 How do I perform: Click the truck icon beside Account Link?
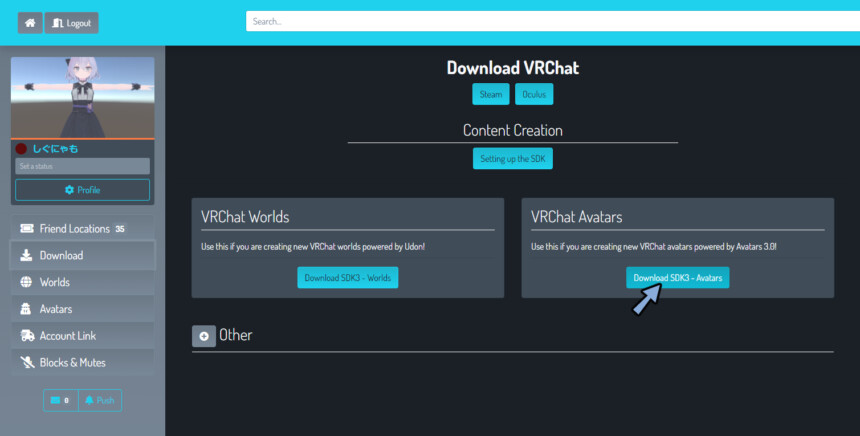click(27, 336)
